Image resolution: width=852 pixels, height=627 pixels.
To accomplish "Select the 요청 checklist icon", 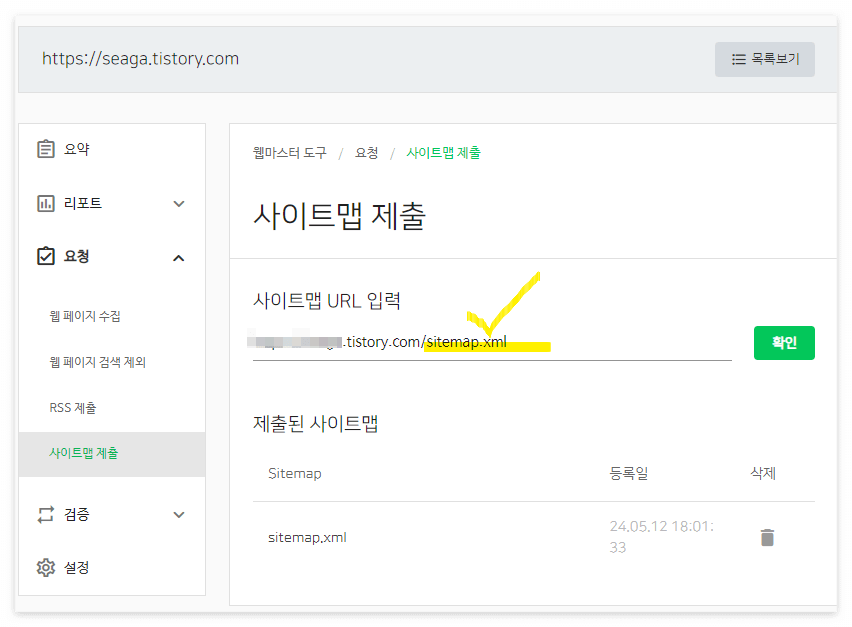I will pyautogui.click(x=45, y=256).
